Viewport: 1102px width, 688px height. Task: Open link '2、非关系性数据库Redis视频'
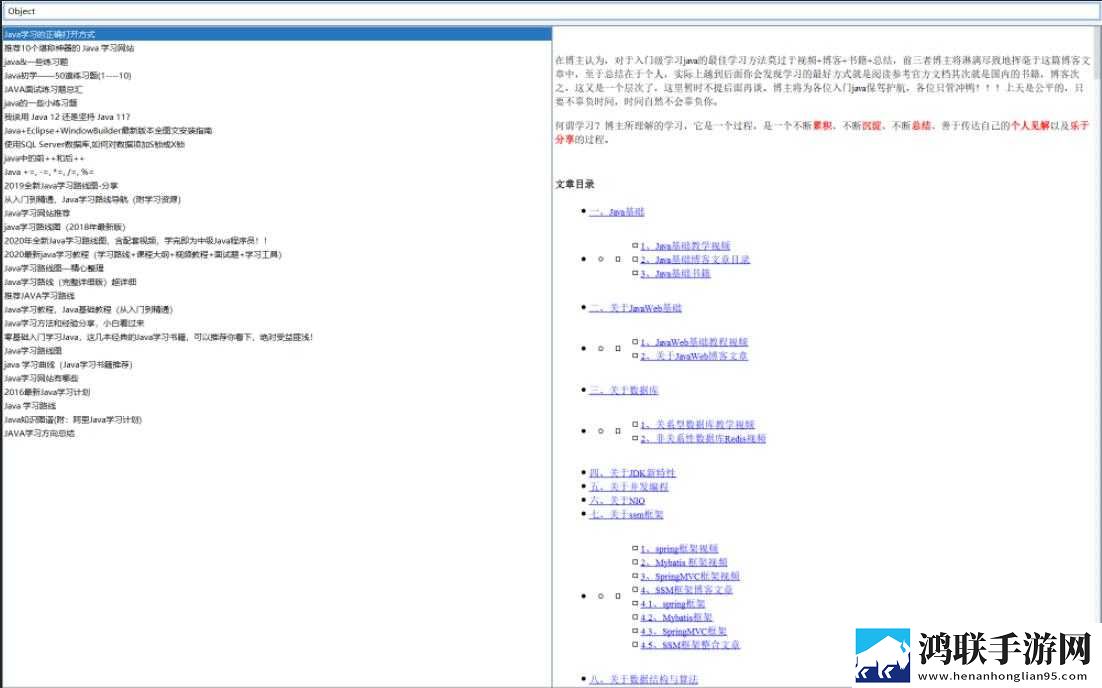(x=703, y=439)
